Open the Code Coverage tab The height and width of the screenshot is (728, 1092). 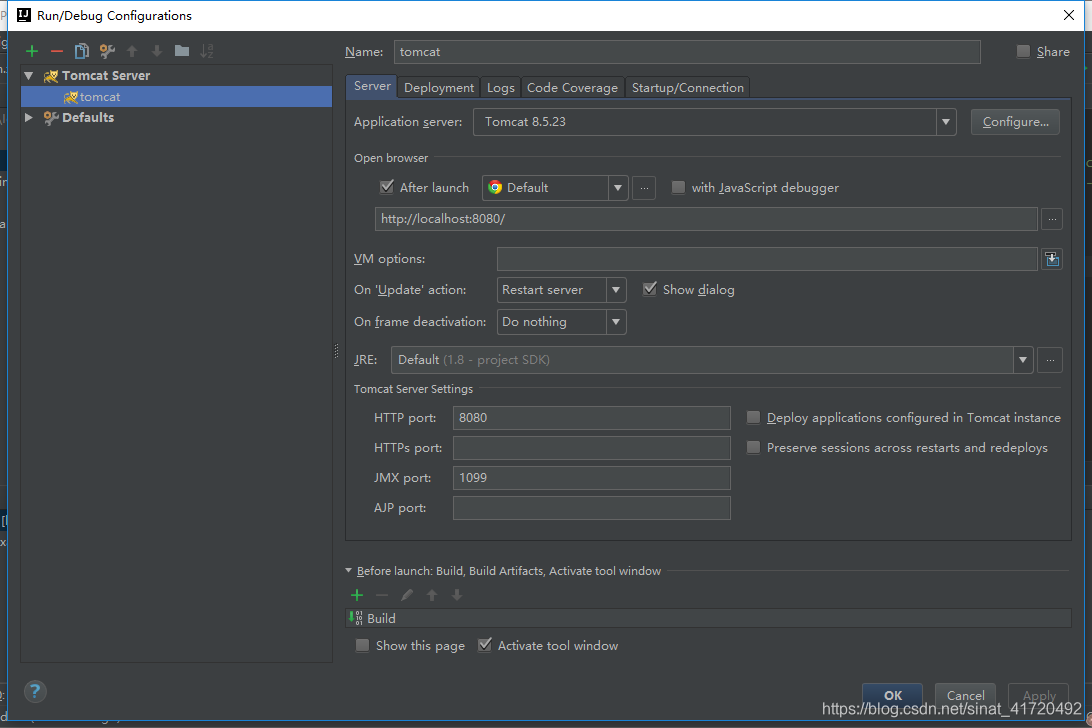572,88
